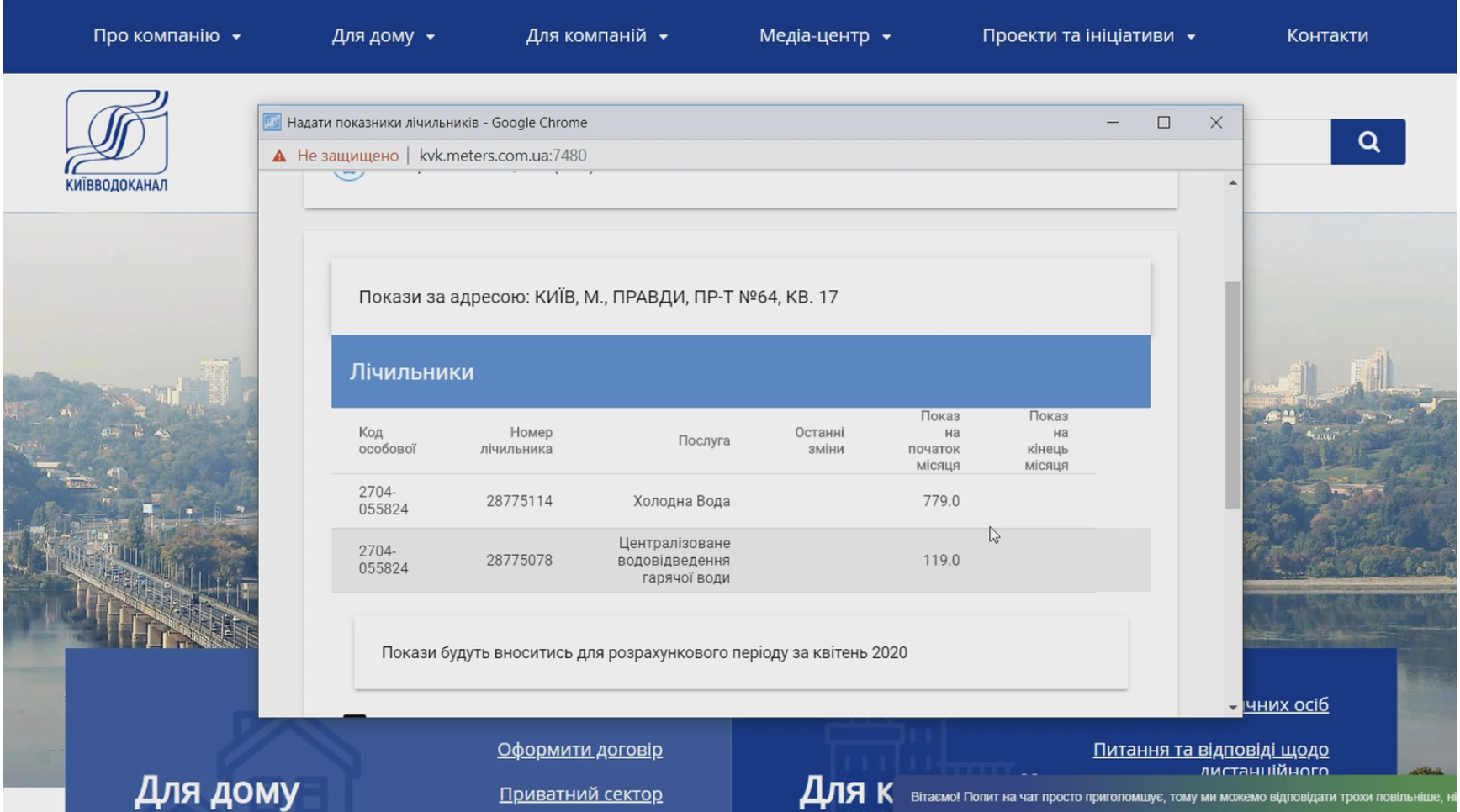Click the 'Номер лічильника' column header
The height and width of the screenshot is (812, 1460).
(x=516, y=440)
